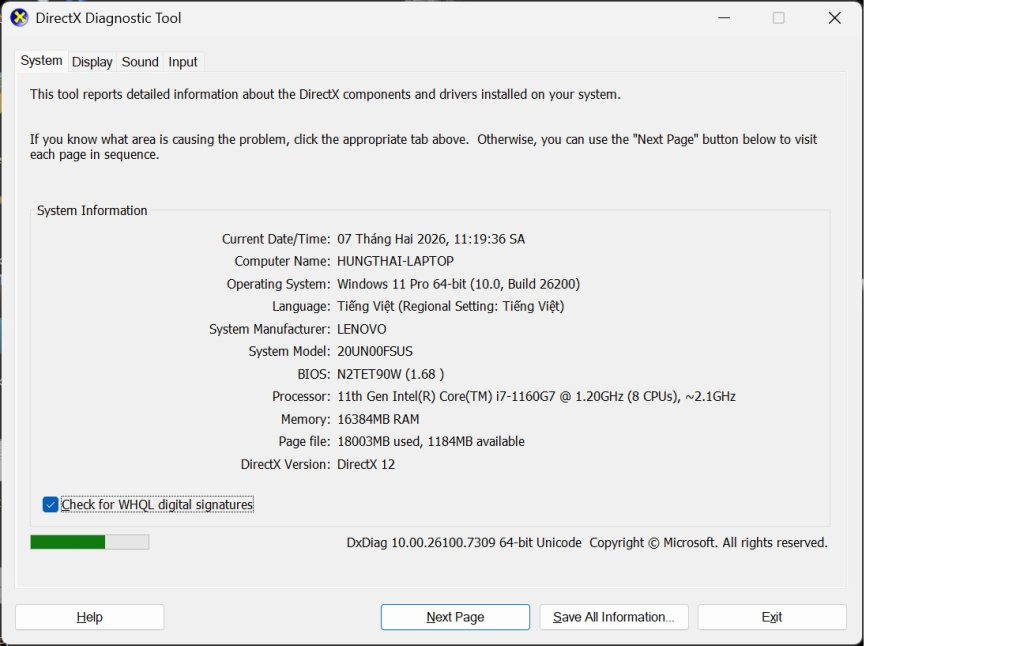This screenshot has width=1024, height=646.
Task: Click the DirectX 12 version value
Action: point(366,464)
